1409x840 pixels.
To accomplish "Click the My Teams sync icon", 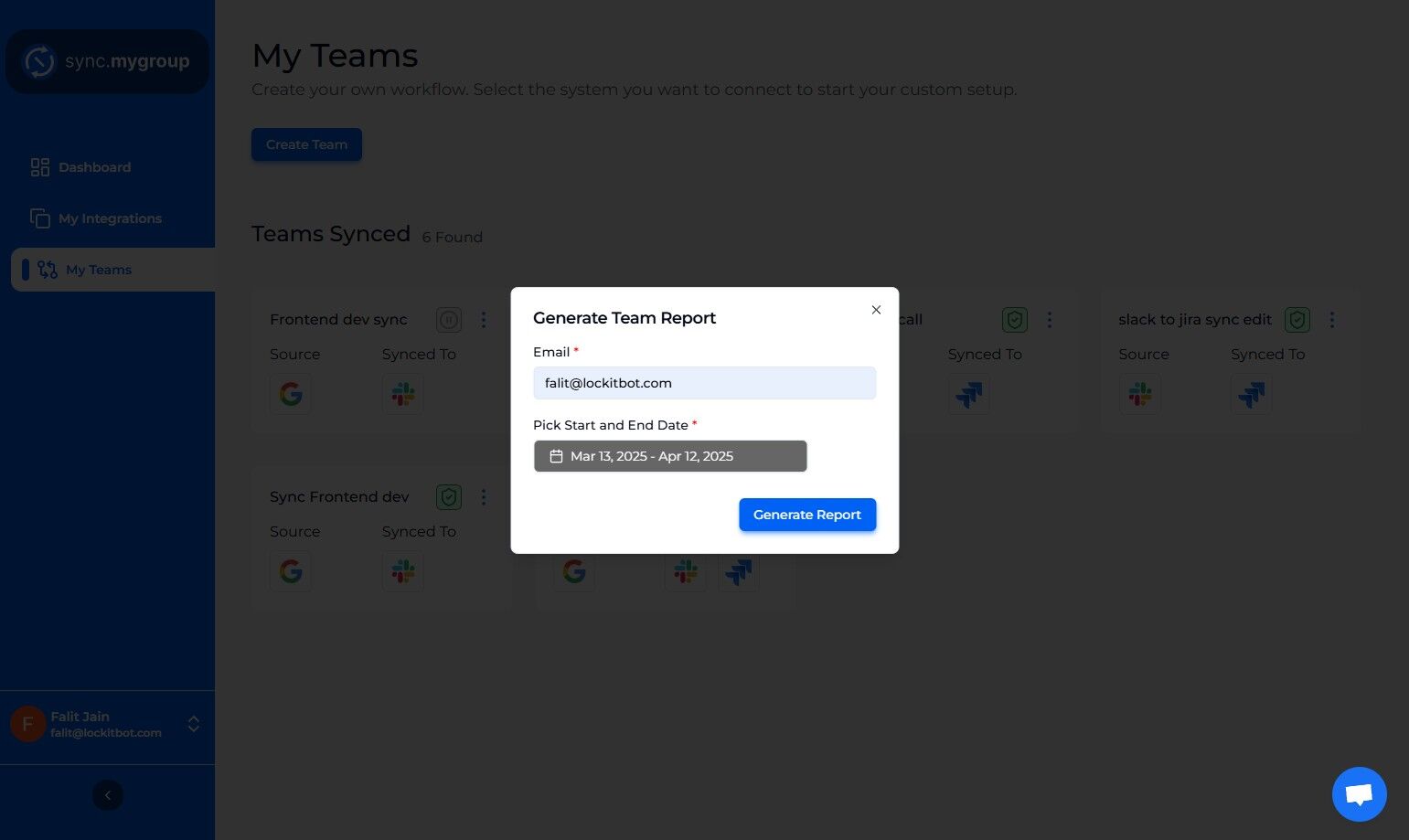I will [48, 270].
